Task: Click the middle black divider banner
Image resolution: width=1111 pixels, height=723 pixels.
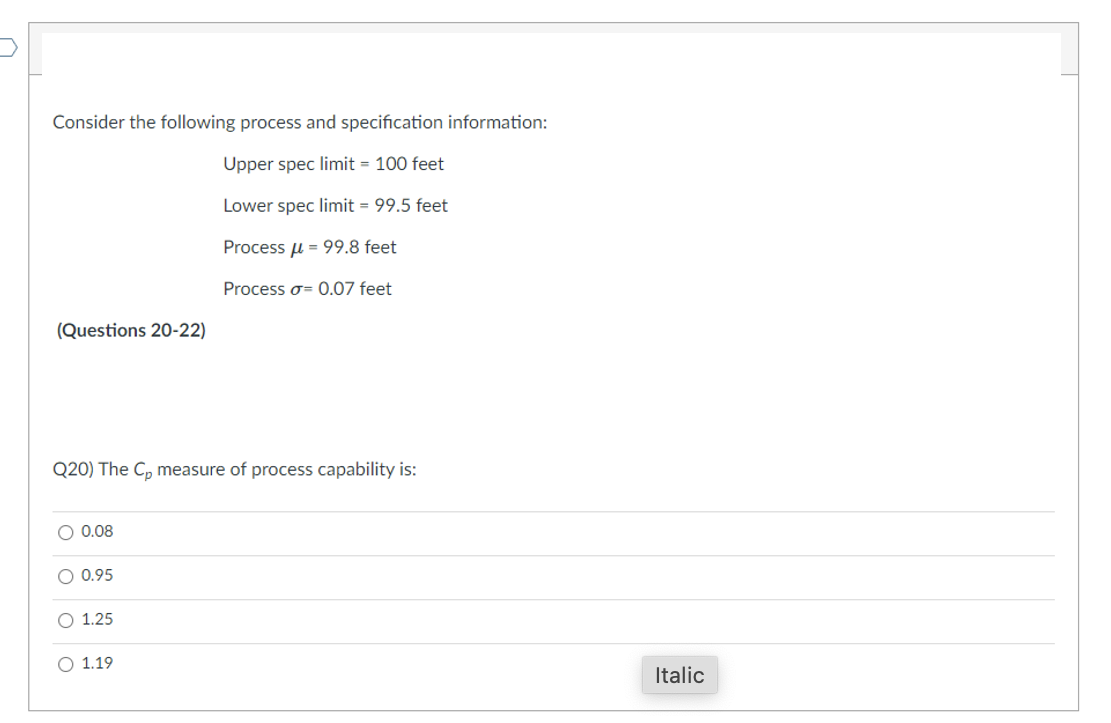Action: pos(550,398)
